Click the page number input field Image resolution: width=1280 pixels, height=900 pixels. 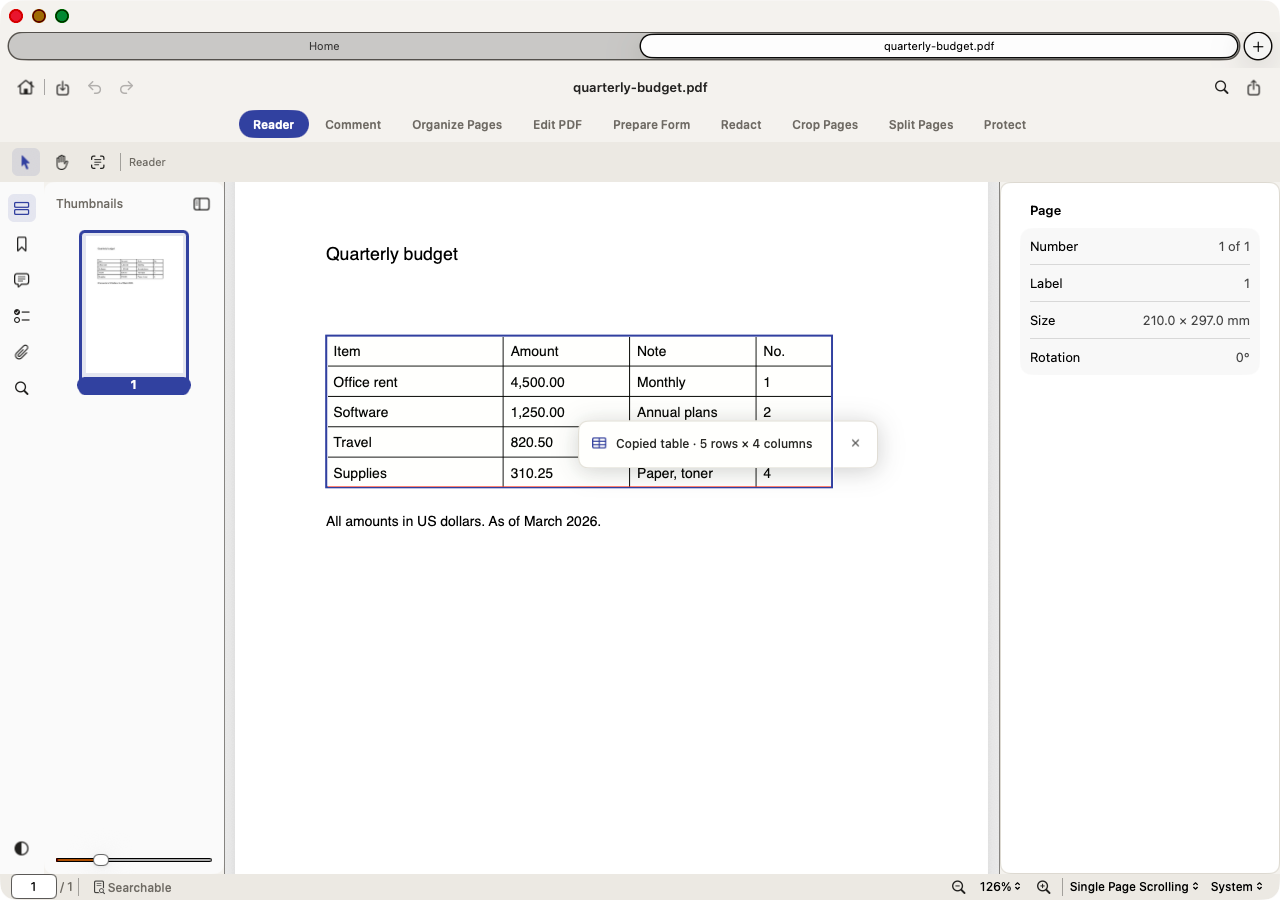click(34, 887)
